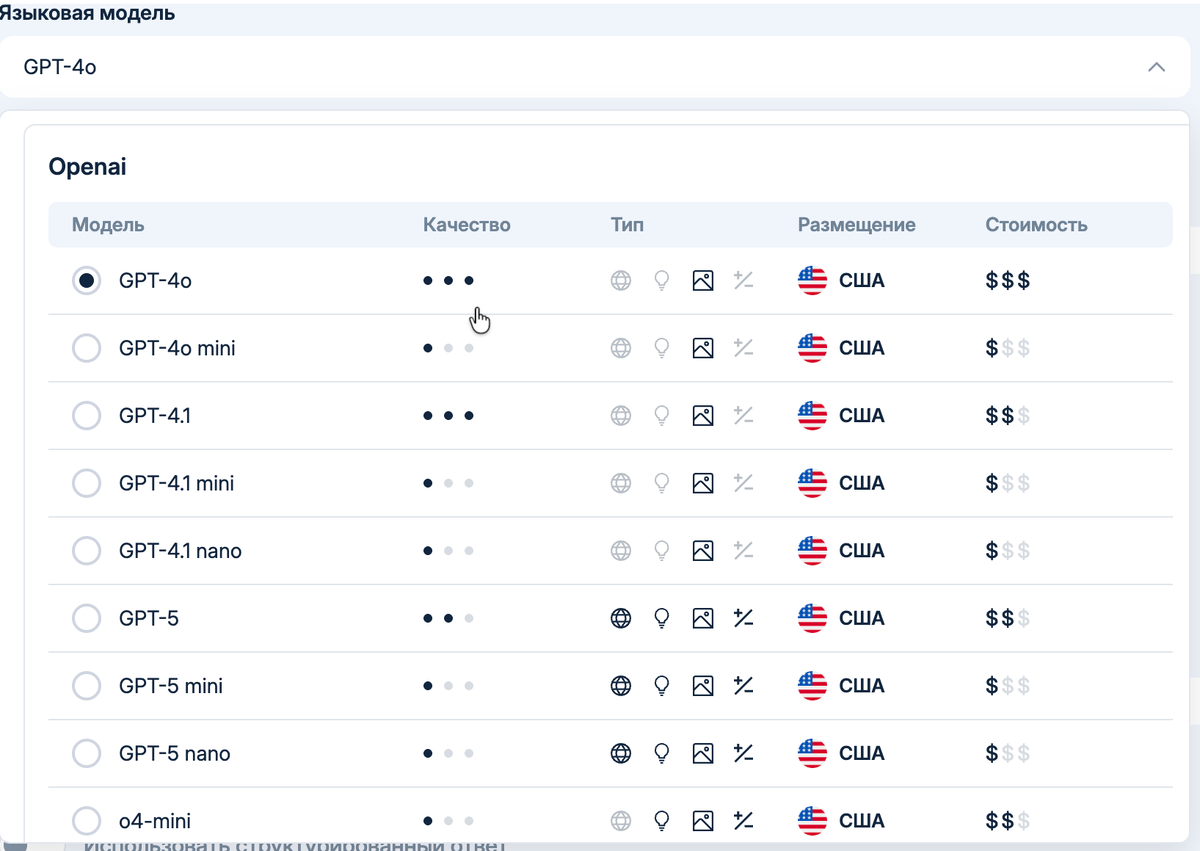Image resolution: width=1200 pixels, height=851 pixels.
Task: Click the image icon in GPT-4o row
Action: point(703,281)
